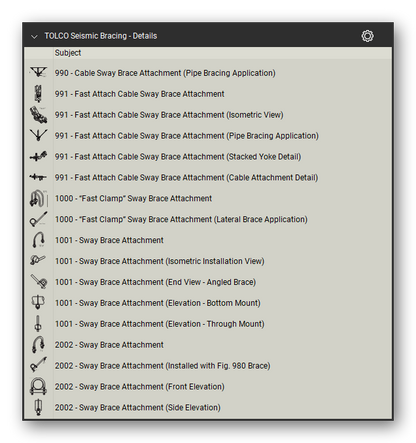
Task: Click icon of 2002 - Sway Brace Attachment
Action: click(38, 344)
